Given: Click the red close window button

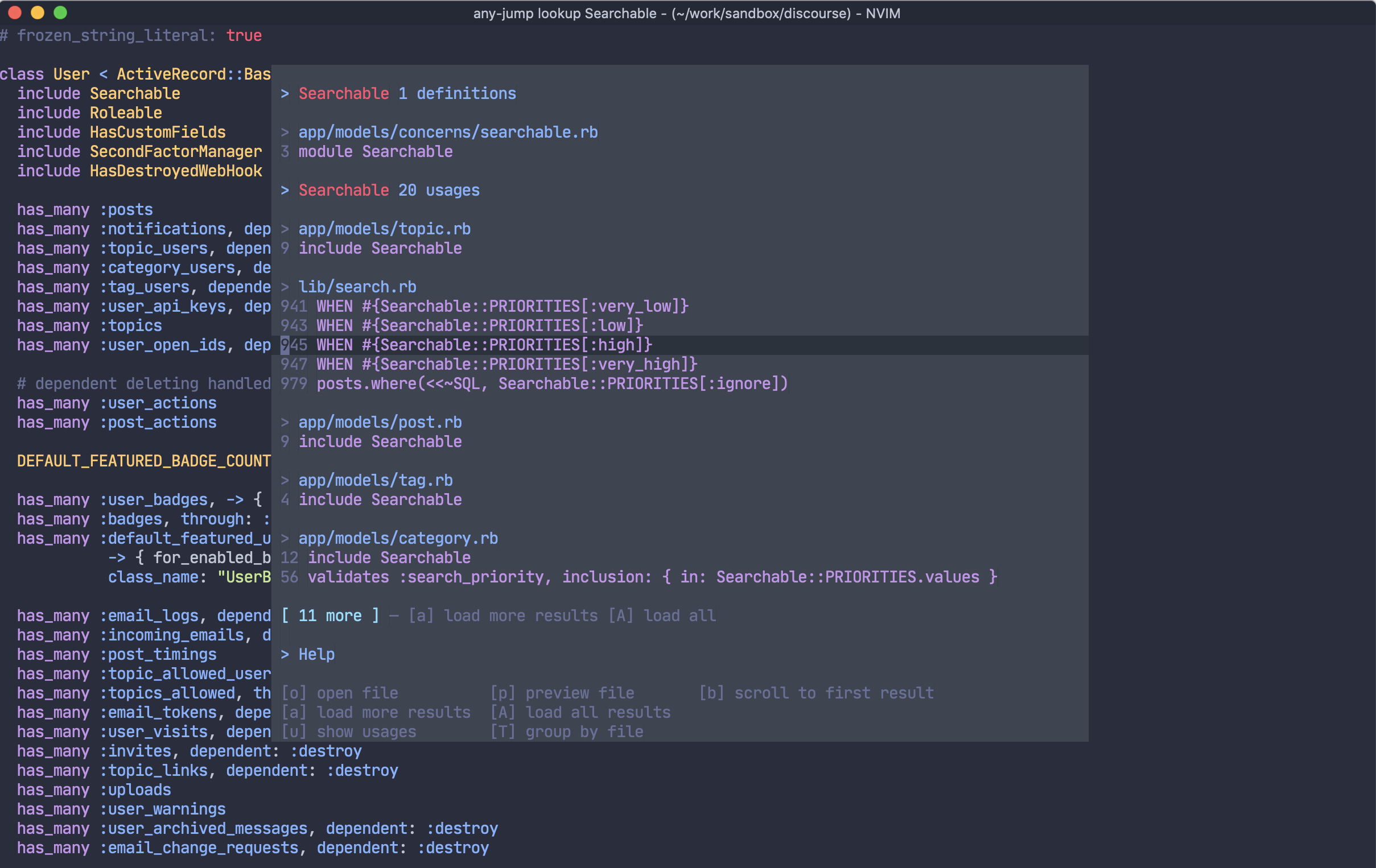Looking at the screenshot, I should tap(15, 13).
